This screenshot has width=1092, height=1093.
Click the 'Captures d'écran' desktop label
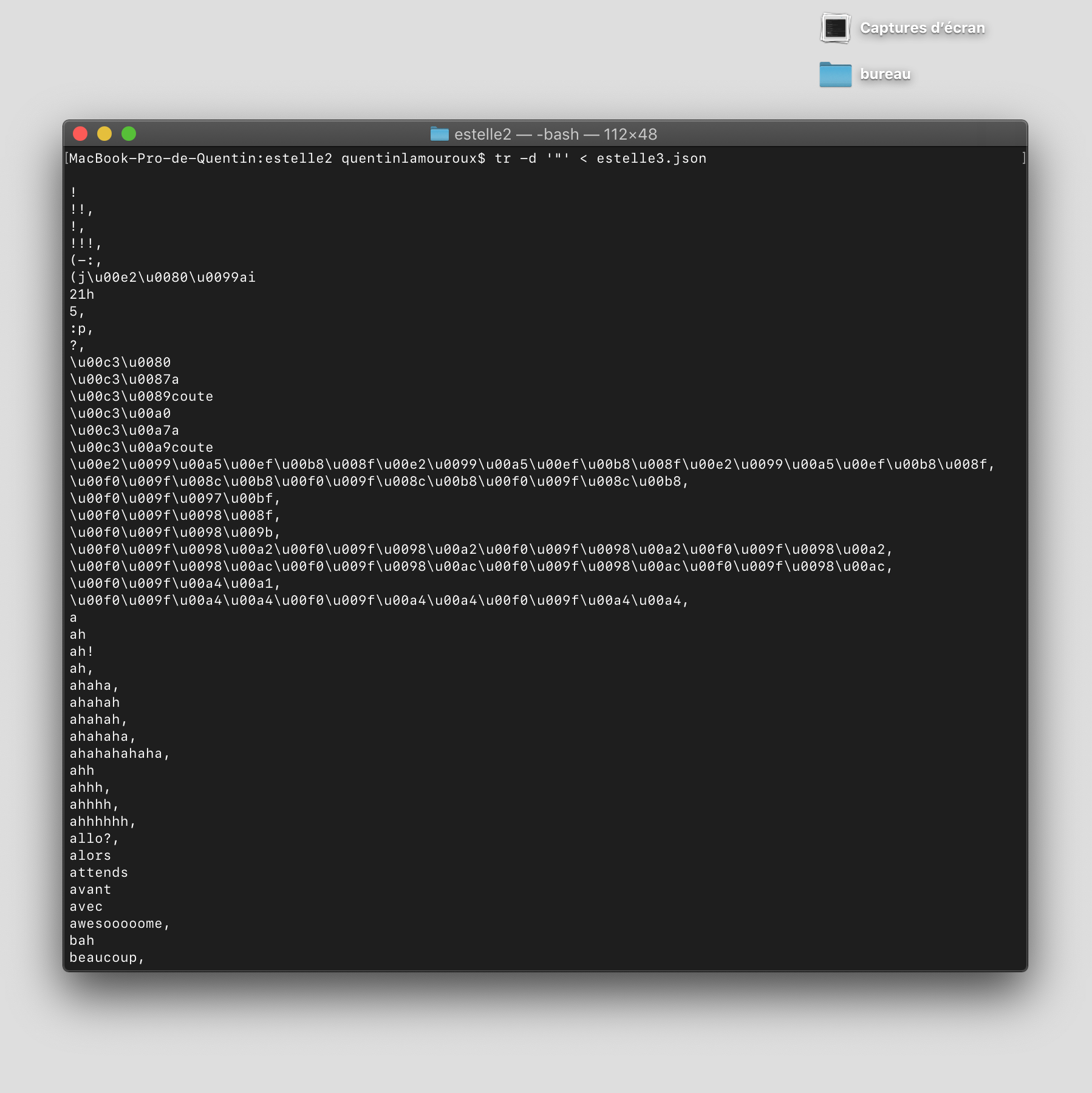923,28
